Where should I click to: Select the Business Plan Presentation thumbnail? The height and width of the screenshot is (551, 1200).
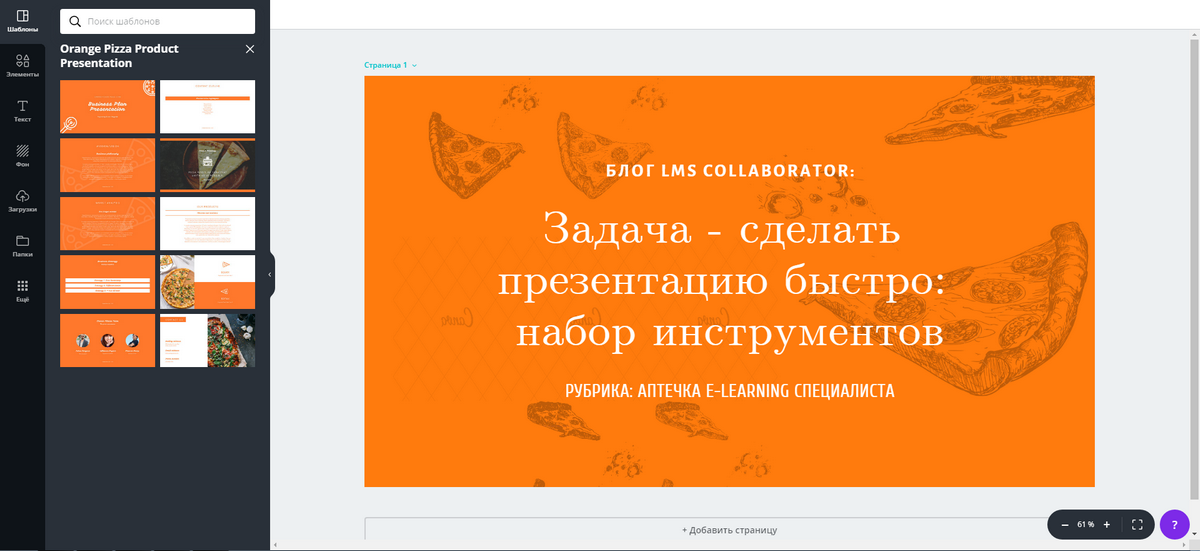[x=107, y=106]
